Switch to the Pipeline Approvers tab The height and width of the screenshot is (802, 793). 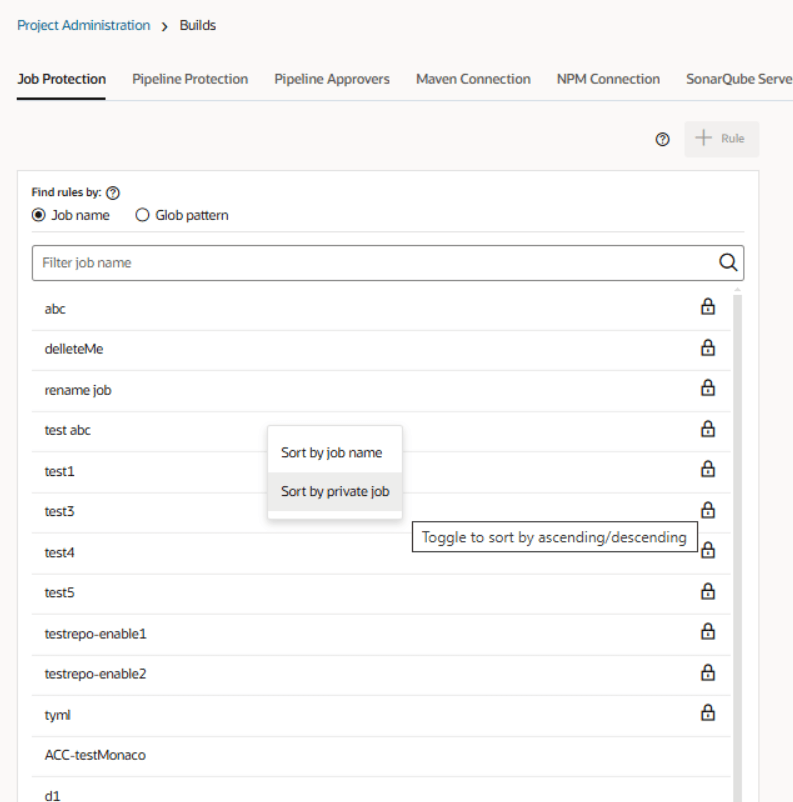tap(332, 78)
